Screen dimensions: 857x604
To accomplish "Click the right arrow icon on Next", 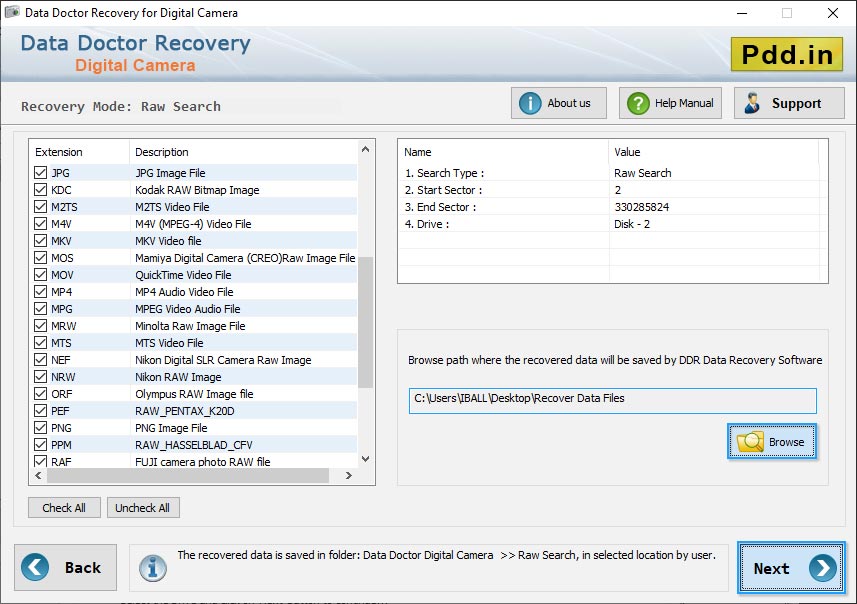I will [823, 568].
